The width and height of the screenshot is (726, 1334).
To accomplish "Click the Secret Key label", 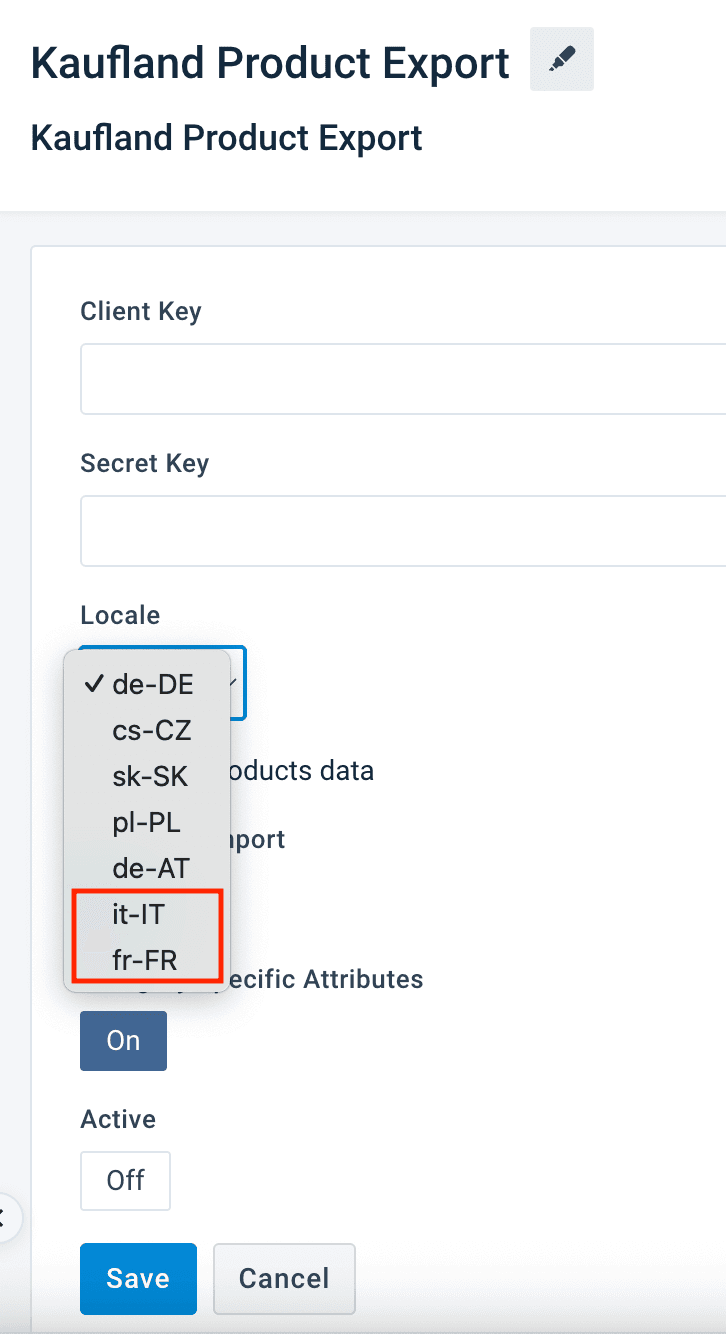I will coord(144,463).
